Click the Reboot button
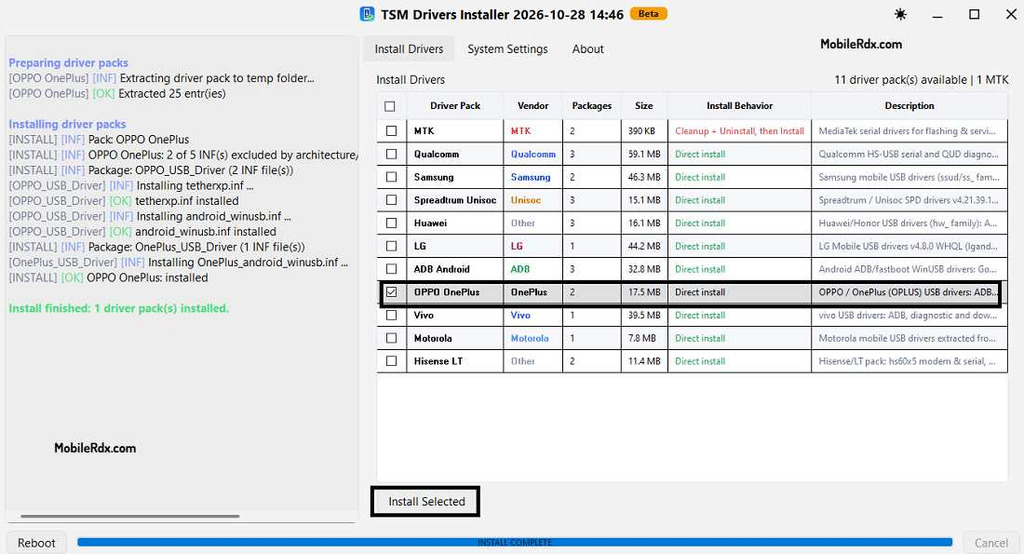 click(x=36, y=543)
